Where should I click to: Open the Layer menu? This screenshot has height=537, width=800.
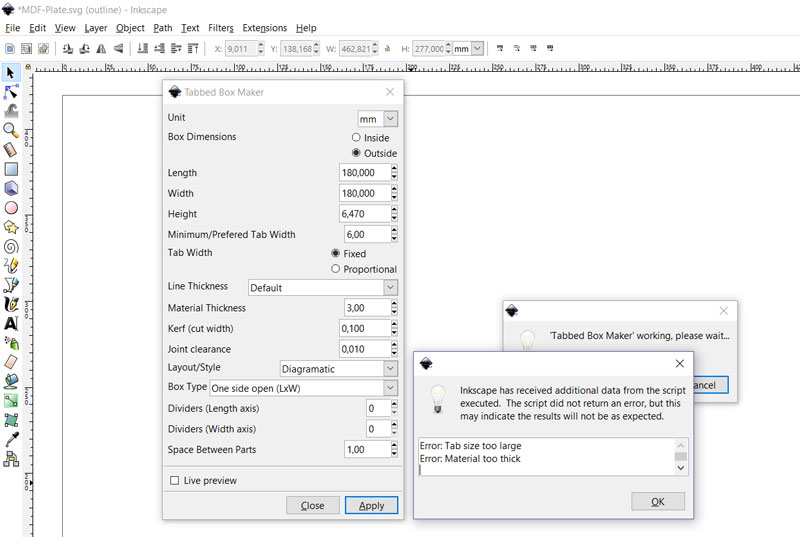[95, 28]
